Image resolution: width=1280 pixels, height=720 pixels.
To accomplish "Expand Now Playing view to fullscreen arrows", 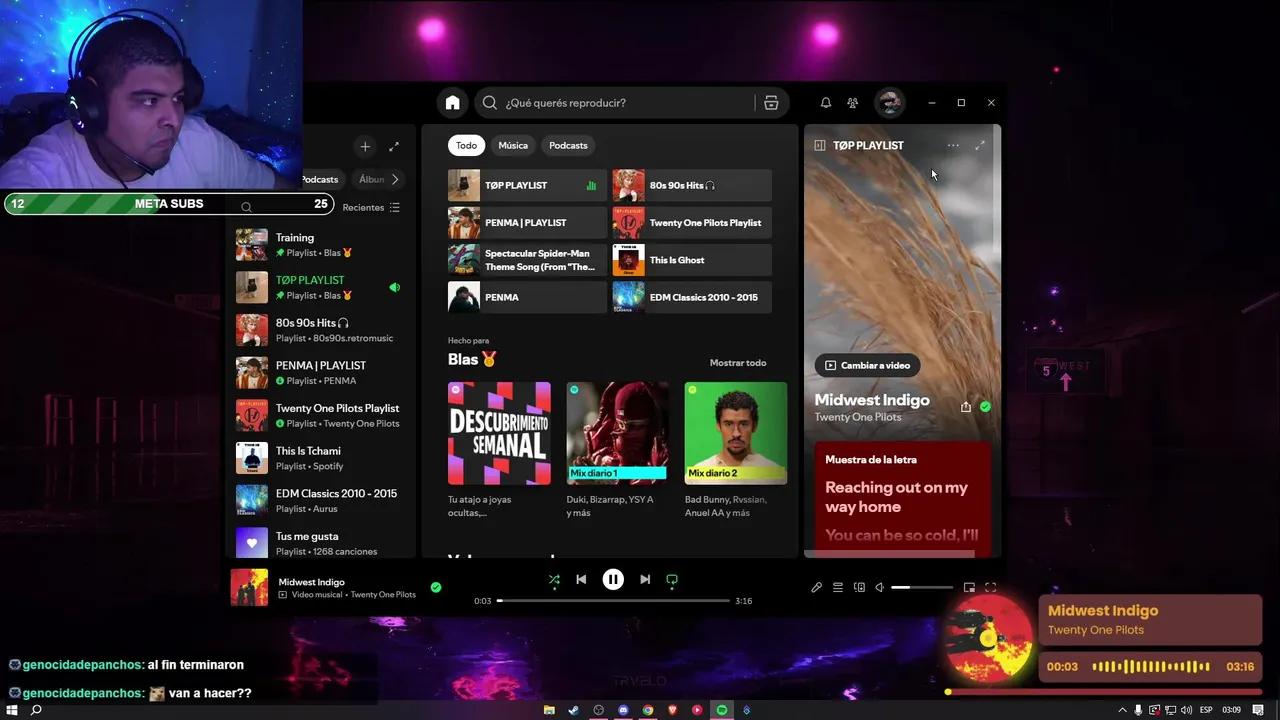I will coord(980,145).
